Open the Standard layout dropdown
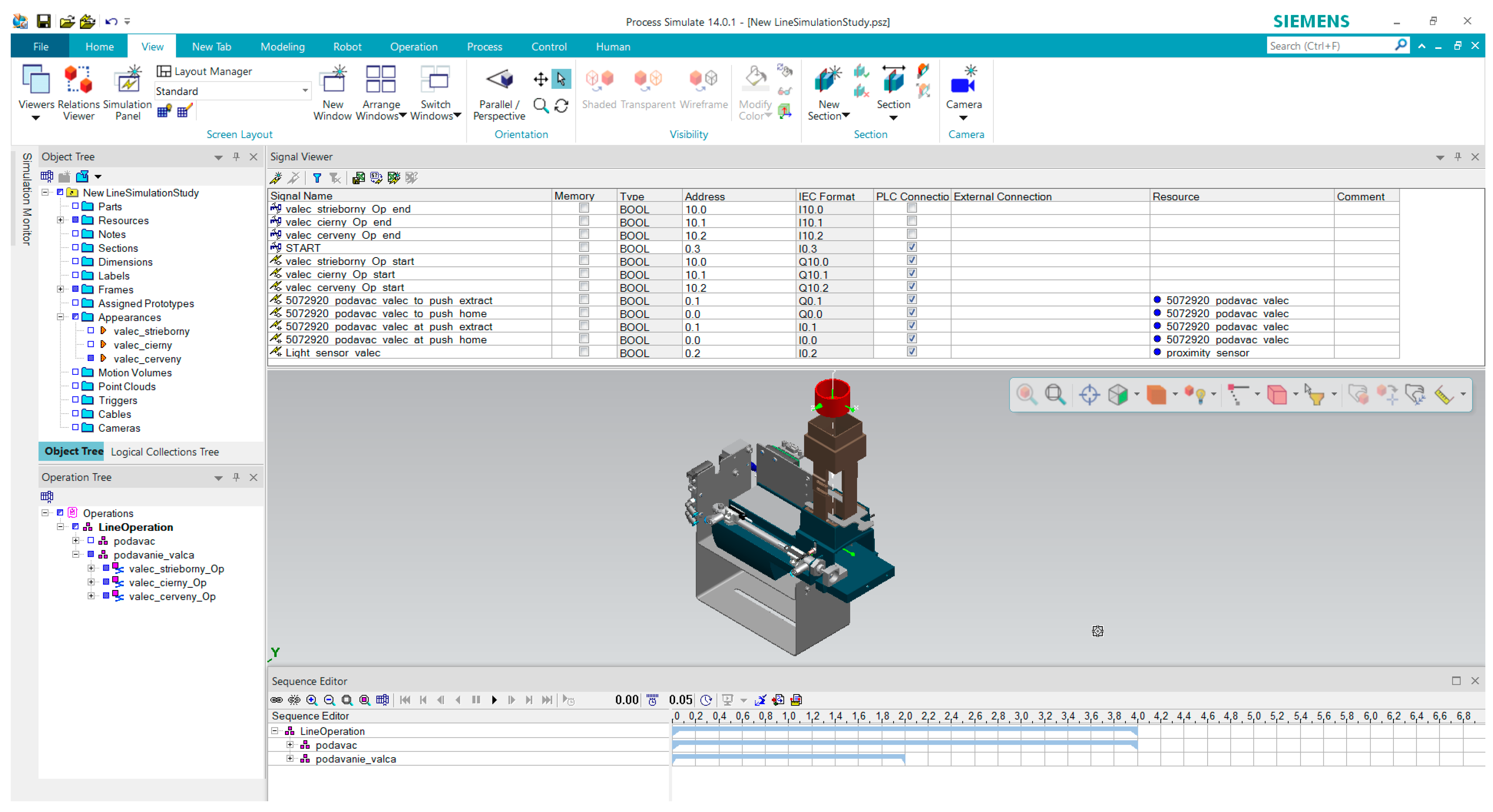 point(305,91)
